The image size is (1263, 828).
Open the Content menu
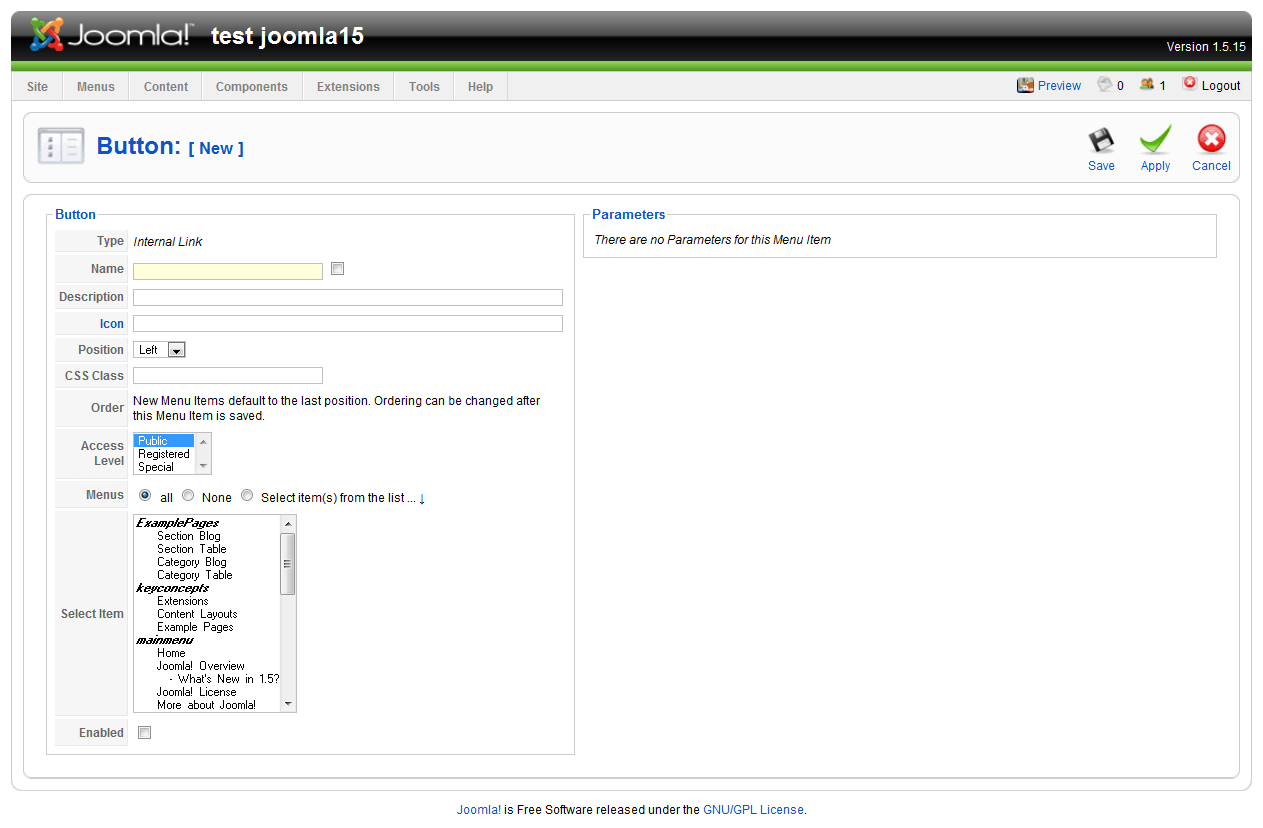coord(166,87)
